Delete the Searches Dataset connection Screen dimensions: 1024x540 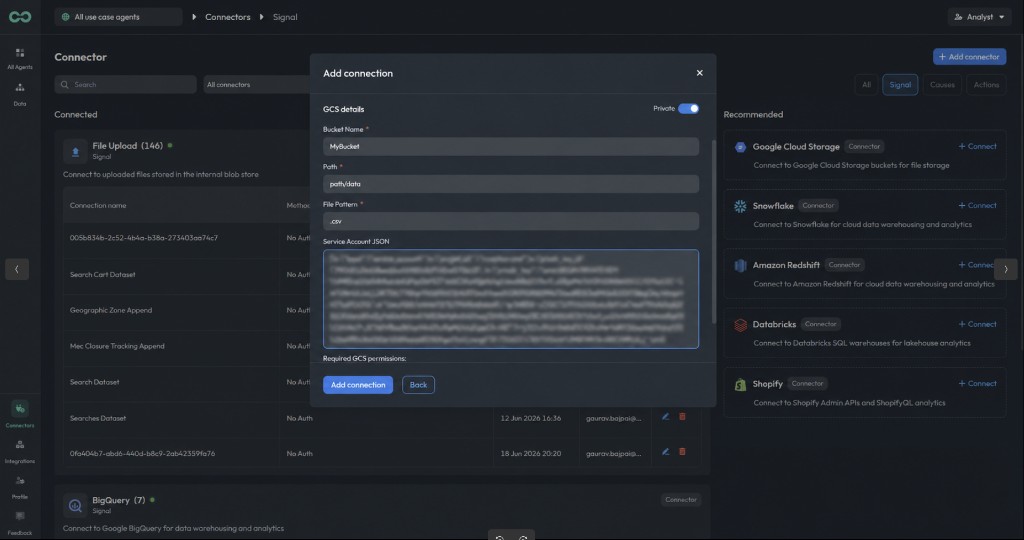tap(682, 417)
